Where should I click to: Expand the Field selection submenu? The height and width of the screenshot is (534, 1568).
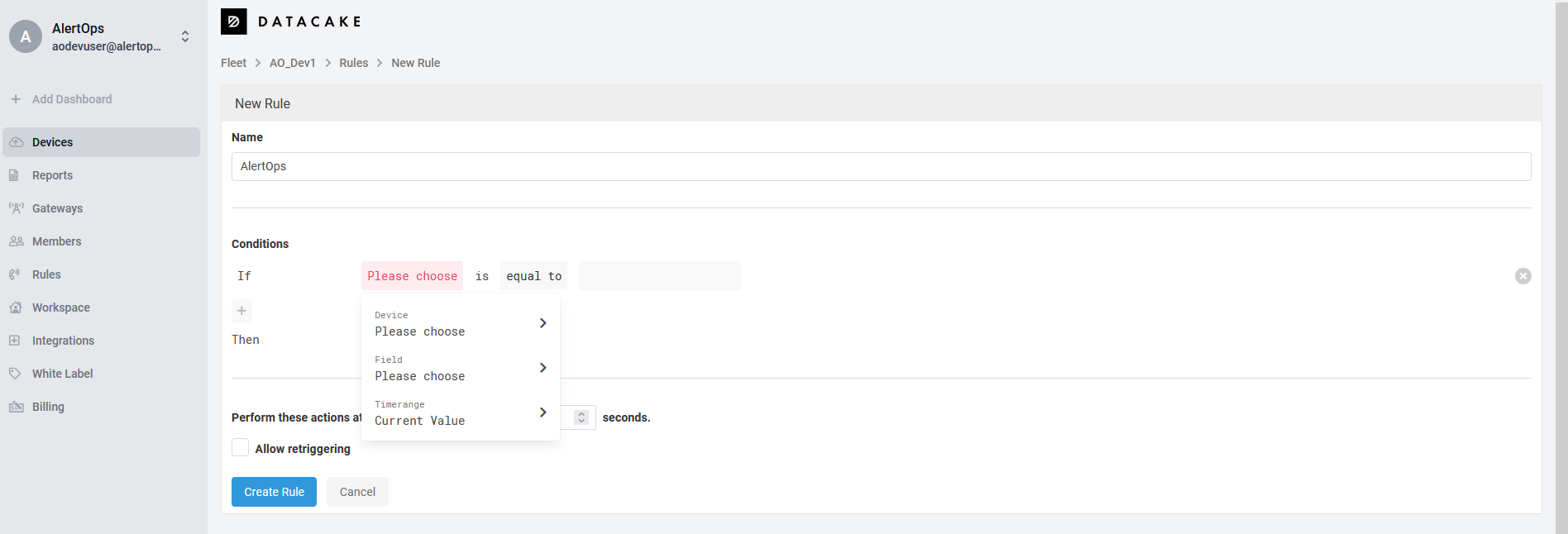point(543,368)
